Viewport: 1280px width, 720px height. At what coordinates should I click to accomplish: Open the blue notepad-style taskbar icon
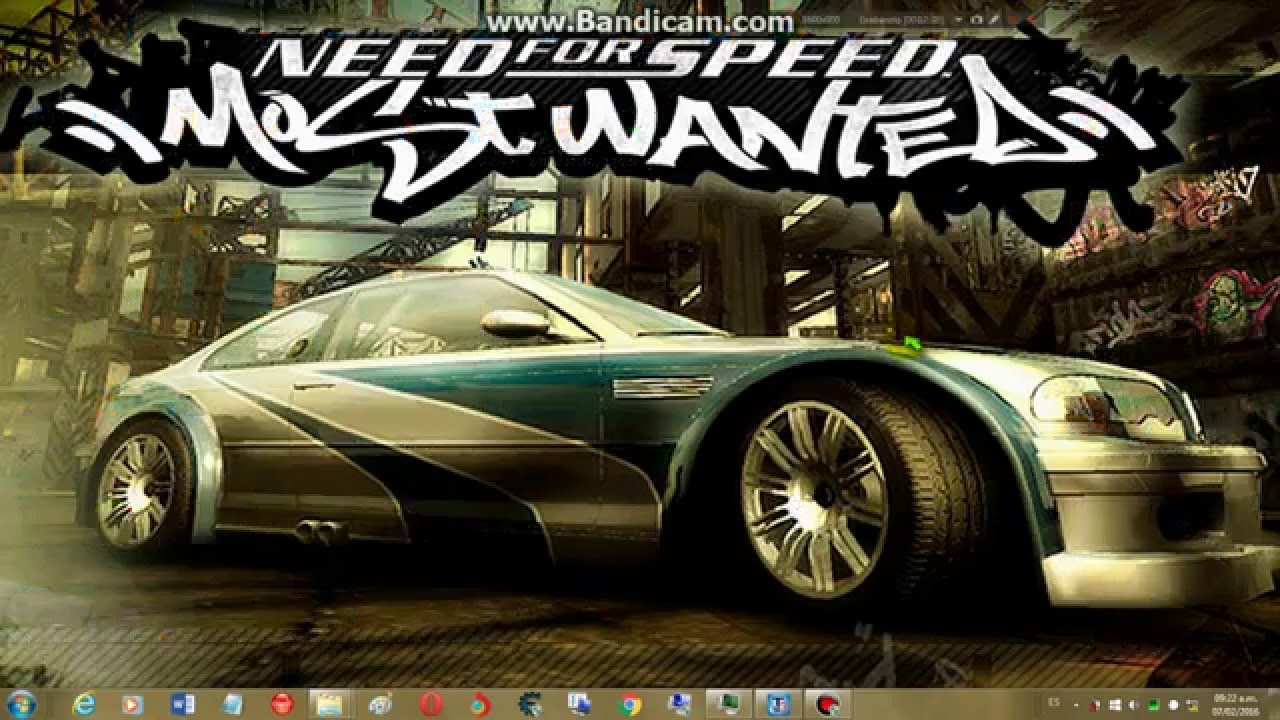tap(231, 704)
